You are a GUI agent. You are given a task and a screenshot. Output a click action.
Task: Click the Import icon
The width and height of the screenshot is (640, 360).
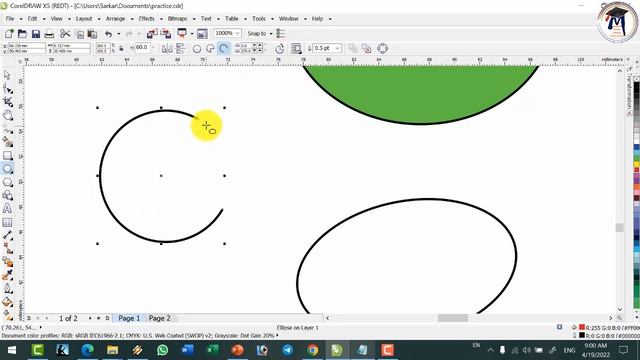(152, 33)
